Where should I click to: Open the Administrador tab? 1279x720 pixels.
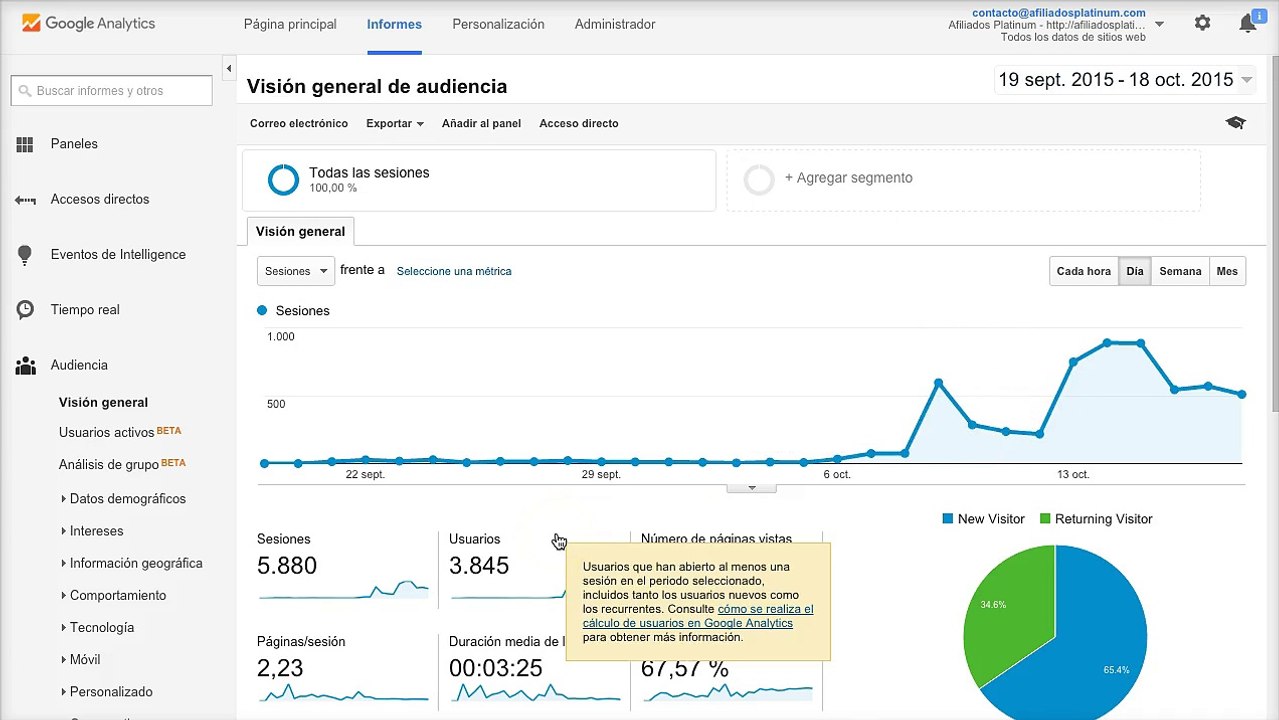(x=615, y=24)
